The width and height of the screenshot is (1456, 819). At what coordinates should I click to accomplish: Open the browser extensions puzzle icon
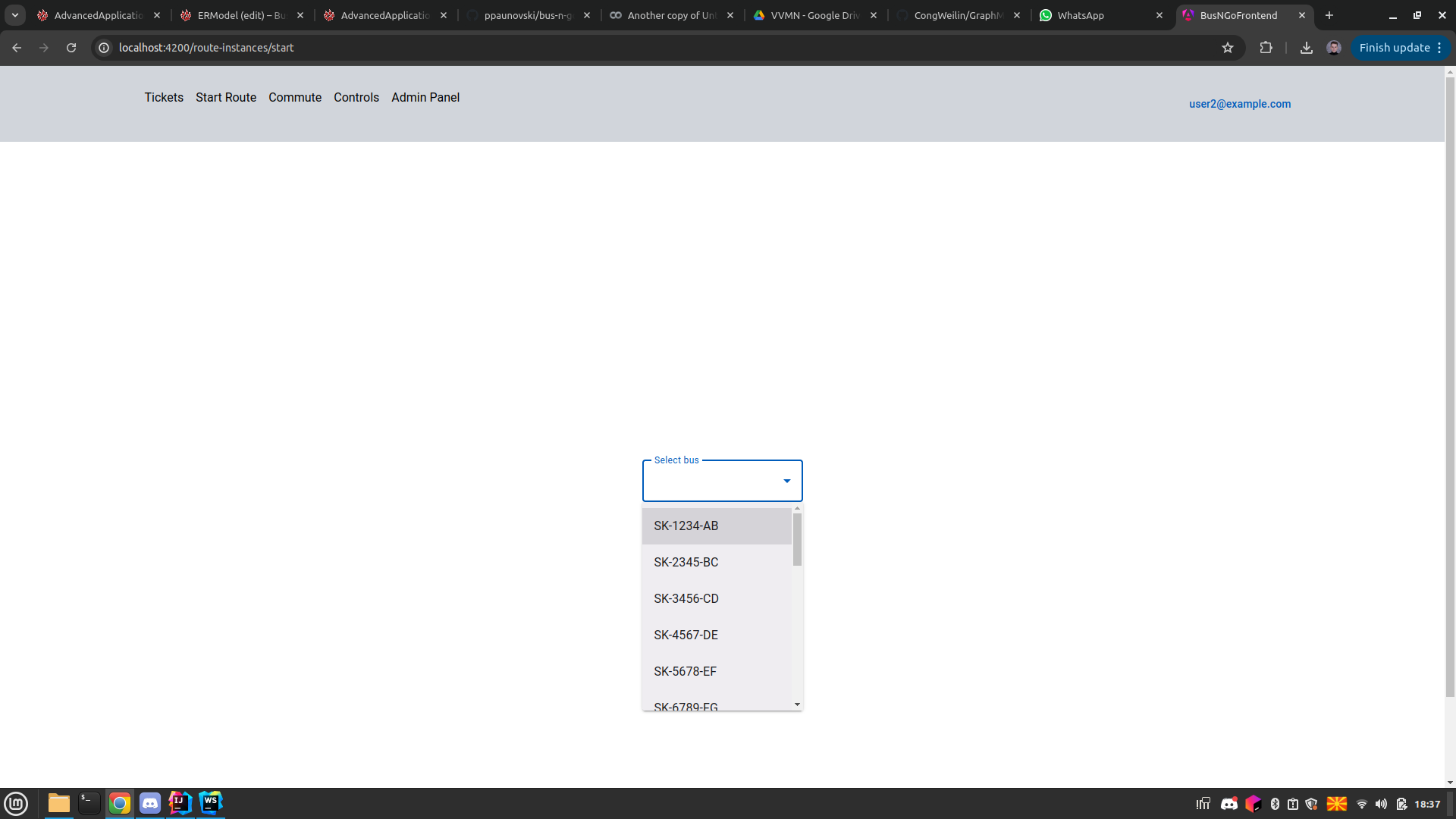1266,48
